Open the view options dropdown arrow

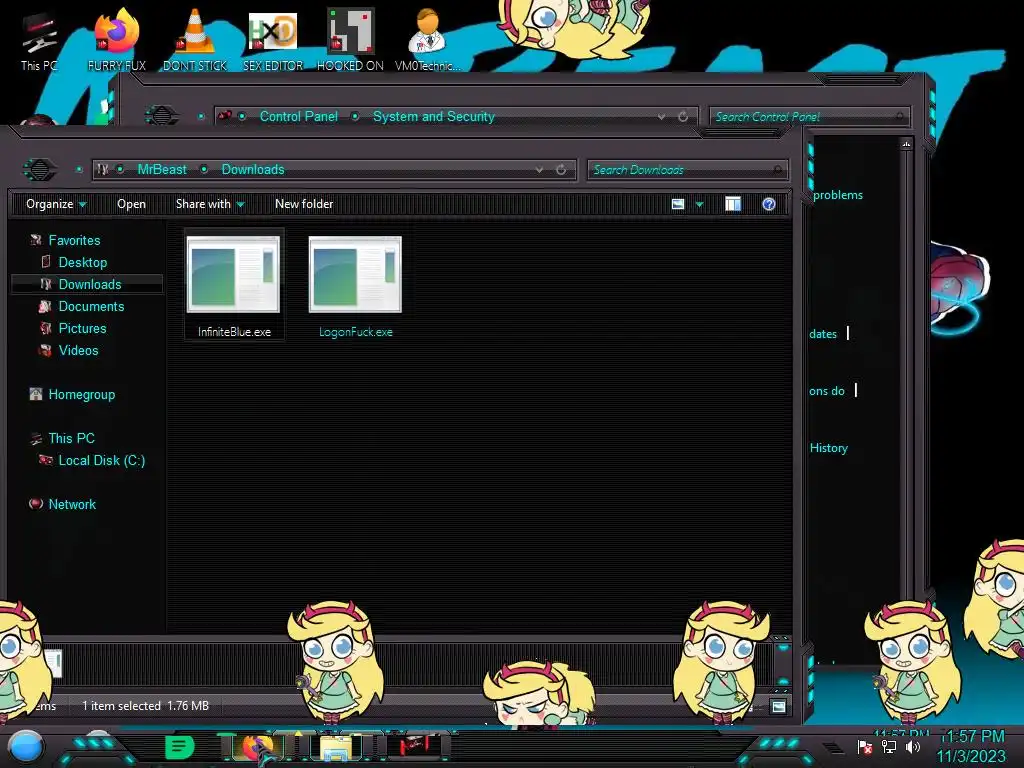click(x=699, y=204)
